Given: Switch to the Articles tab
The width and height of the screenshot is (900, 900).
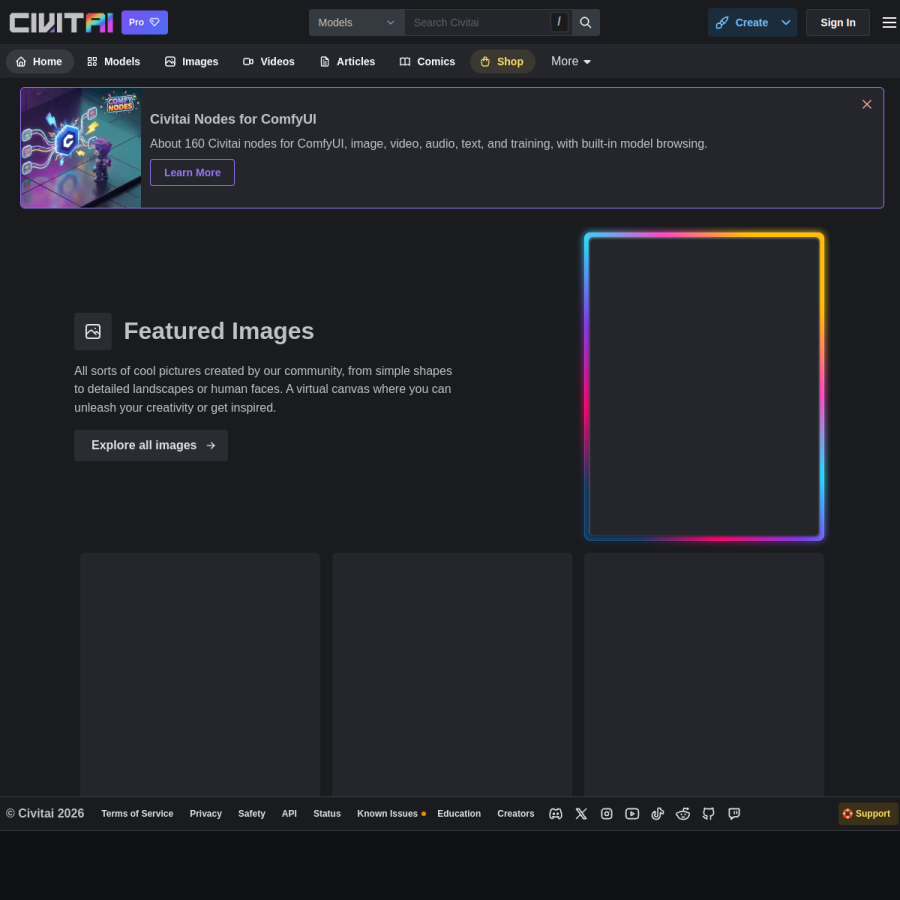Looking at the screenshot, I should (347, 61).
